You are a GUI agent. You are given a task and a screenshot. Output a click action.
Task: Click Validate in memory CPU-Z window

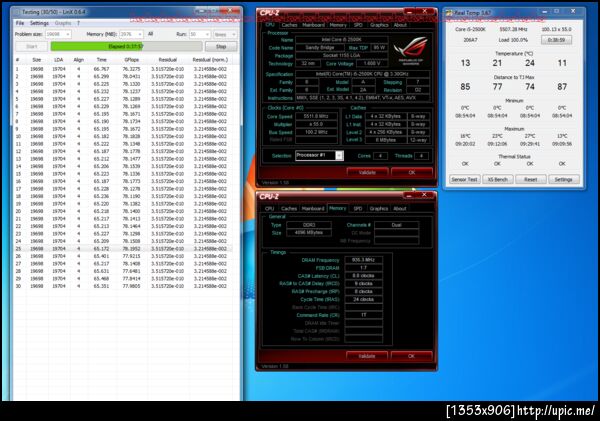[x=367, y=356]
